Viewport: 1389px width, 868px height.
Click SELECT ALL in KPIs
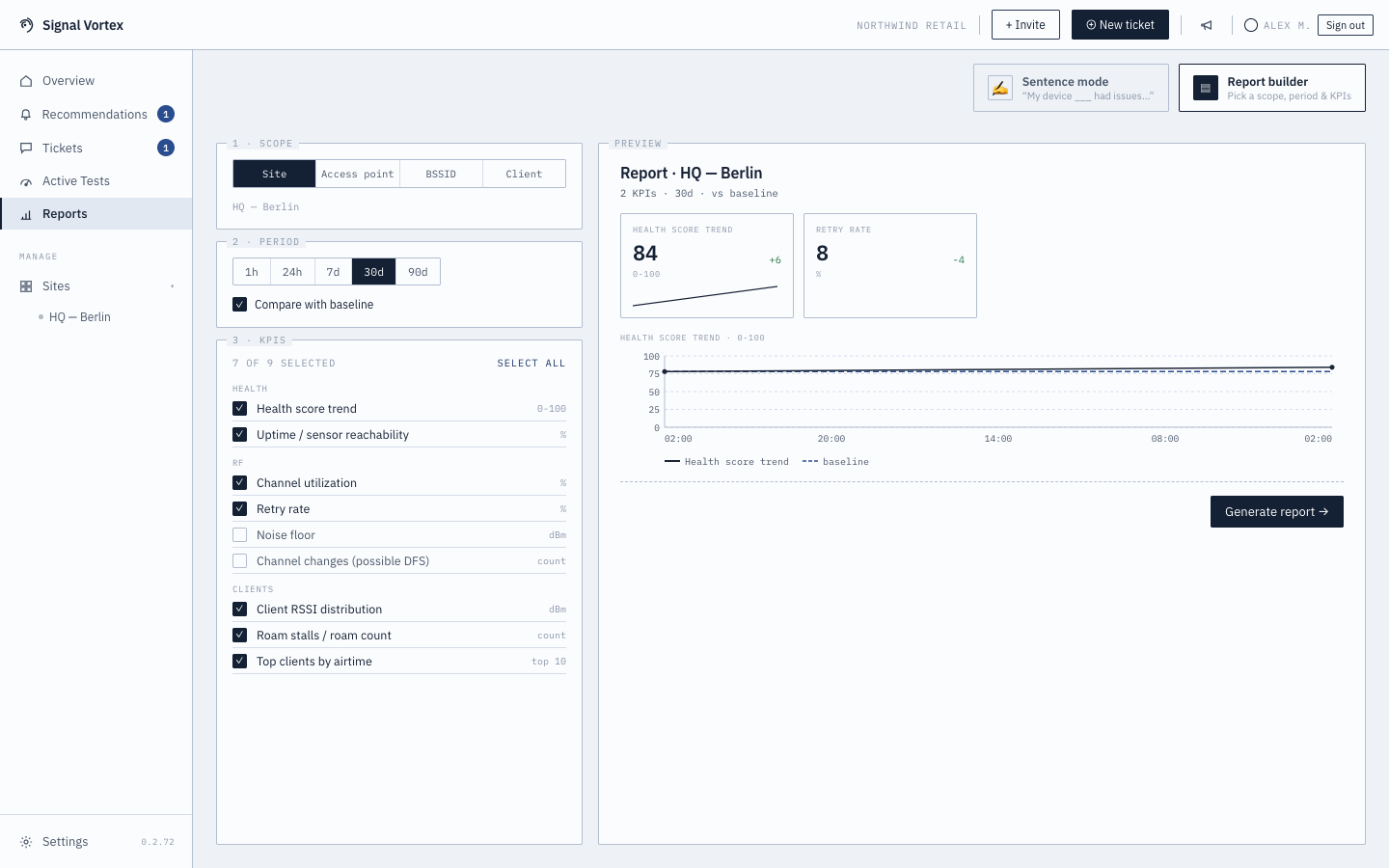(531, 364)
